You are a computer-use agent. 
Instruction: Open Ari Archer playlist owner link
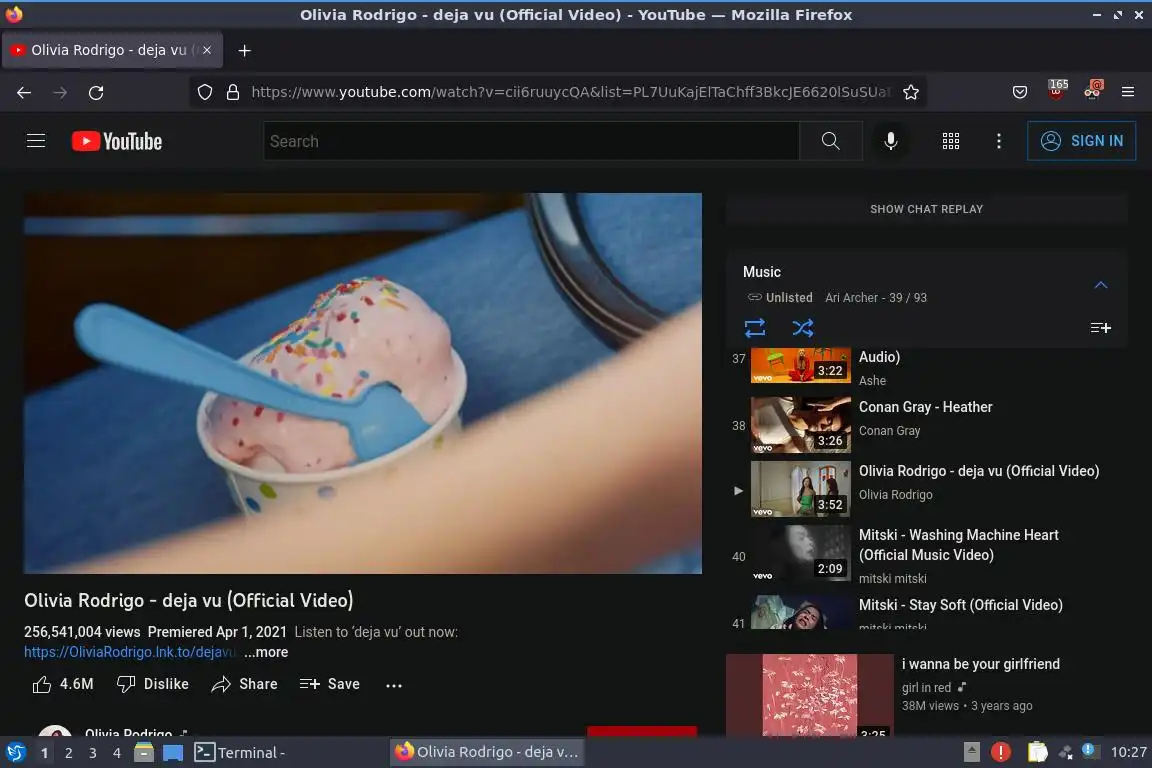click(x=851, y=298)
